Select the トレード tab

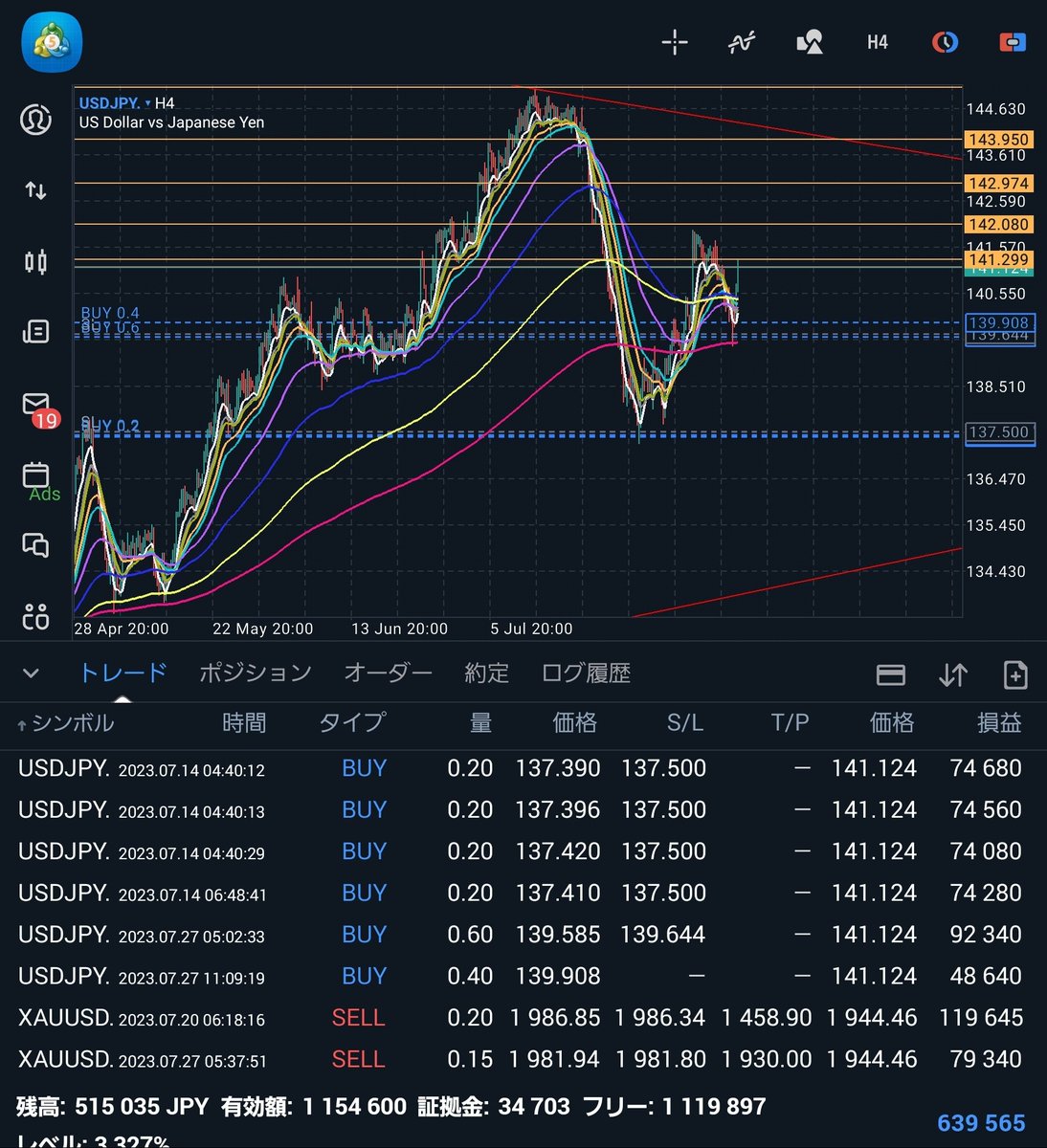123,673
